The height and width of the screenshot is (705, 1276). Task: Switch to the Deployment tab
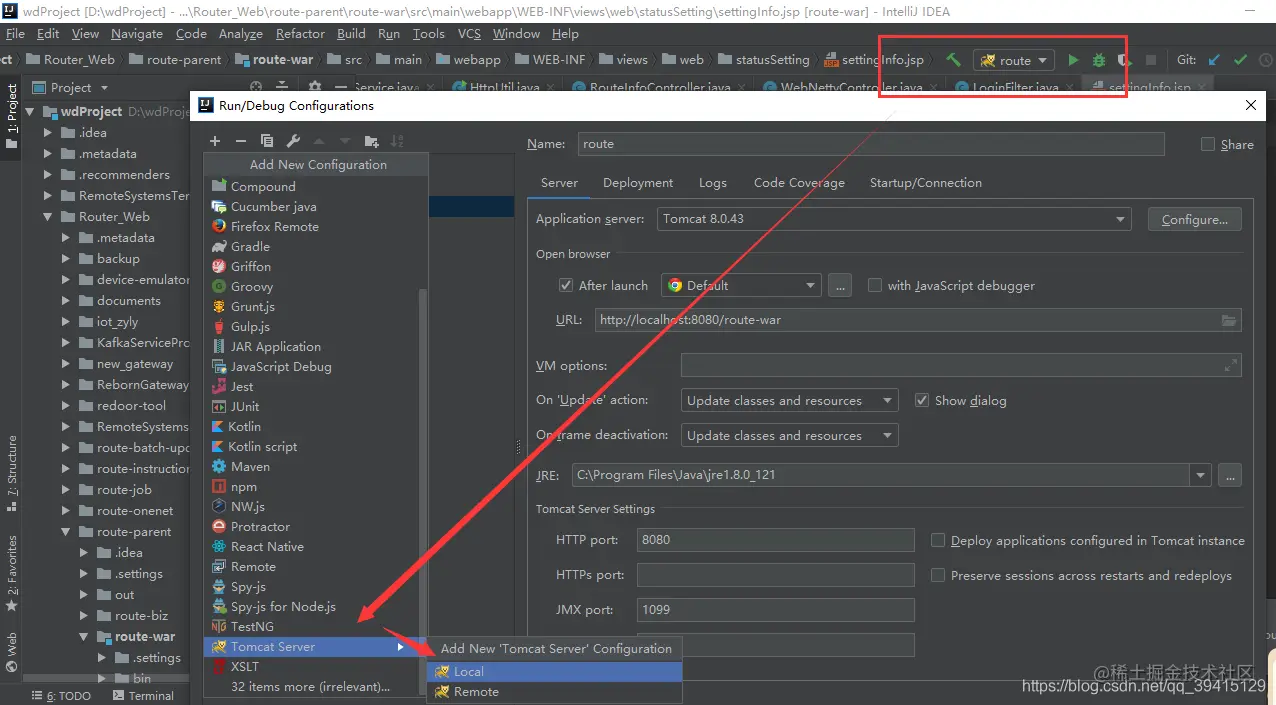pos(638,182)
